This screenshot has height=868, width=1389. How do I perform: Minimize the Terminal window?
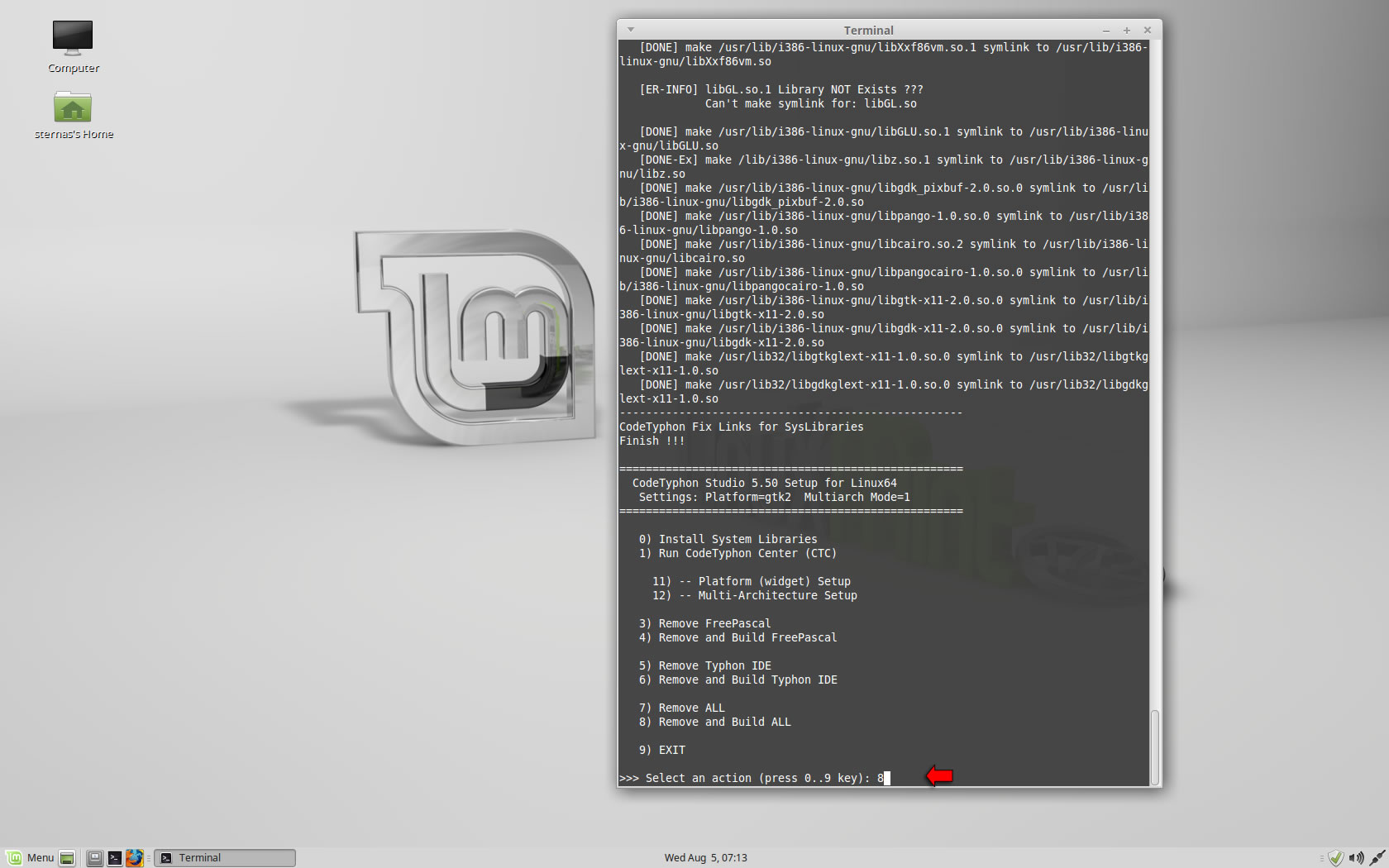pyautogui.click(x=1105, y=31)
